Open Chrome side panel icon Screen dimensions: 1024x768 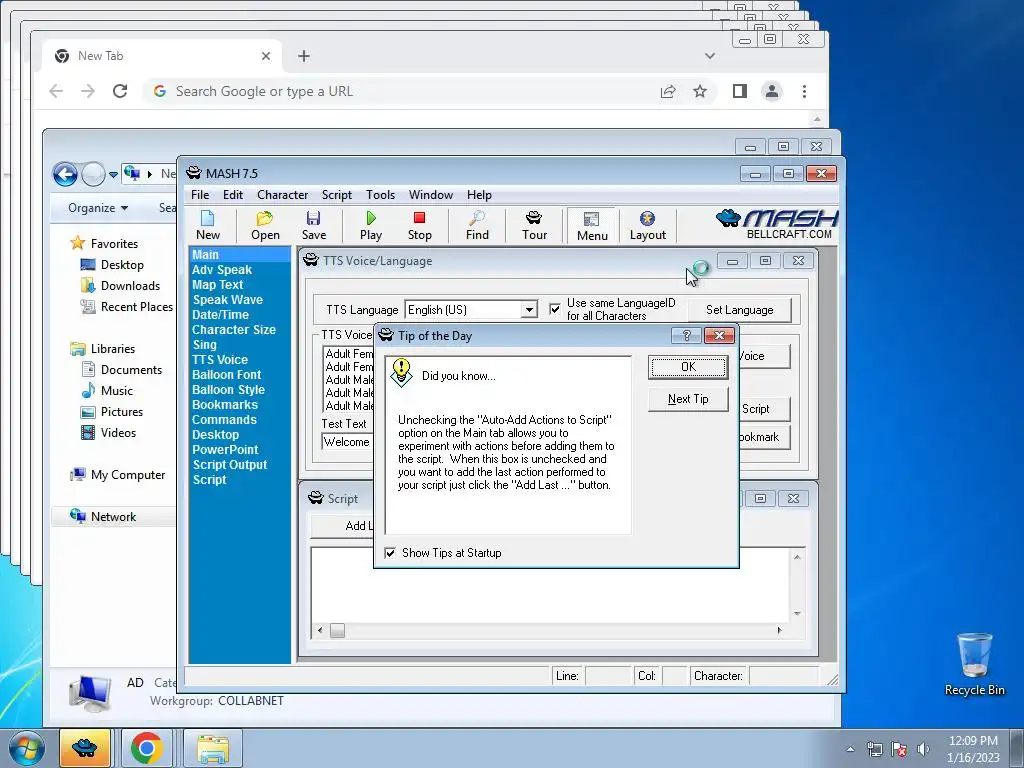point(739,91)
